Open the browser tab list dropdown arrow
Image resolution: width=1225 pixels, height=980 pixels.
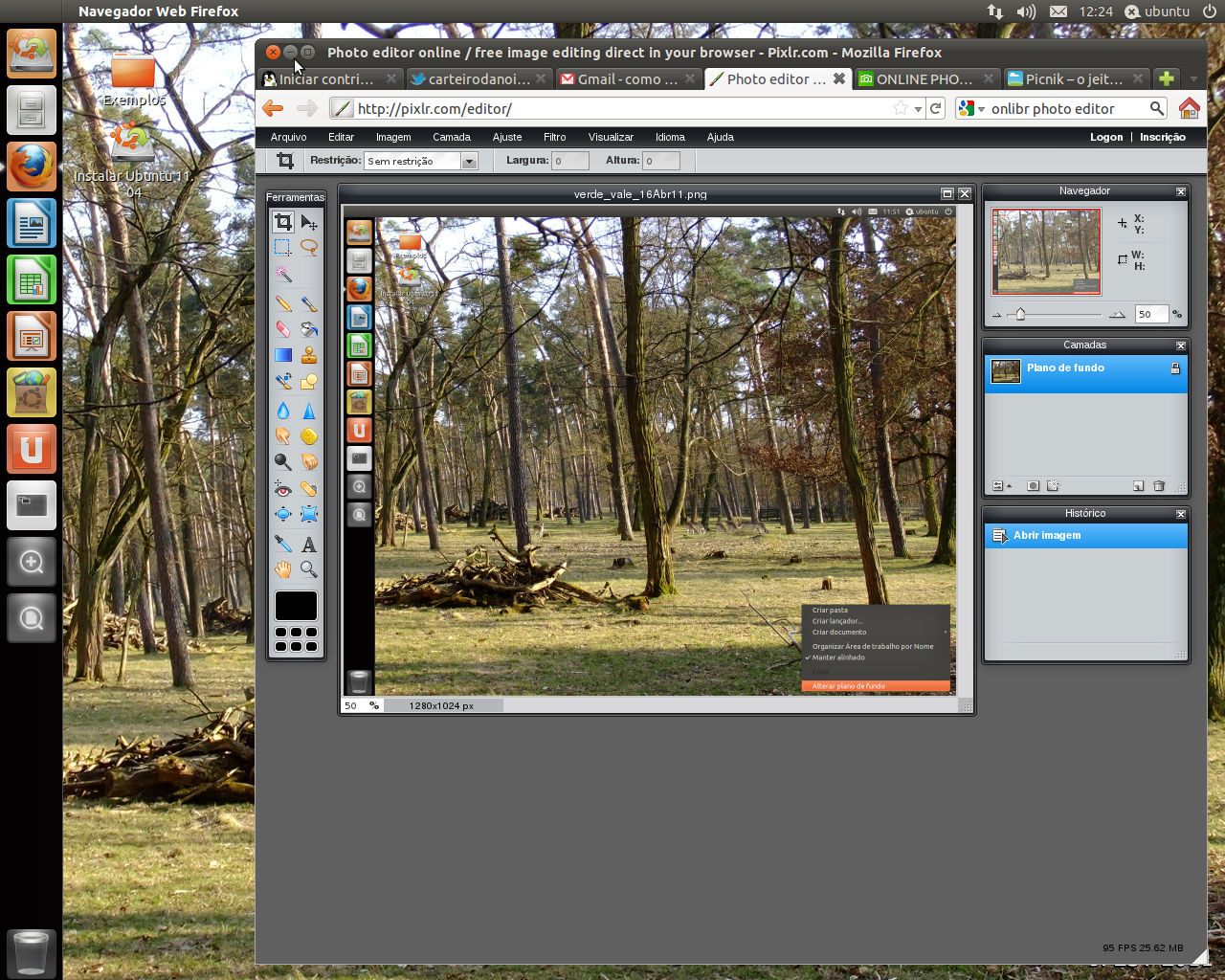tap(1192, 78)
